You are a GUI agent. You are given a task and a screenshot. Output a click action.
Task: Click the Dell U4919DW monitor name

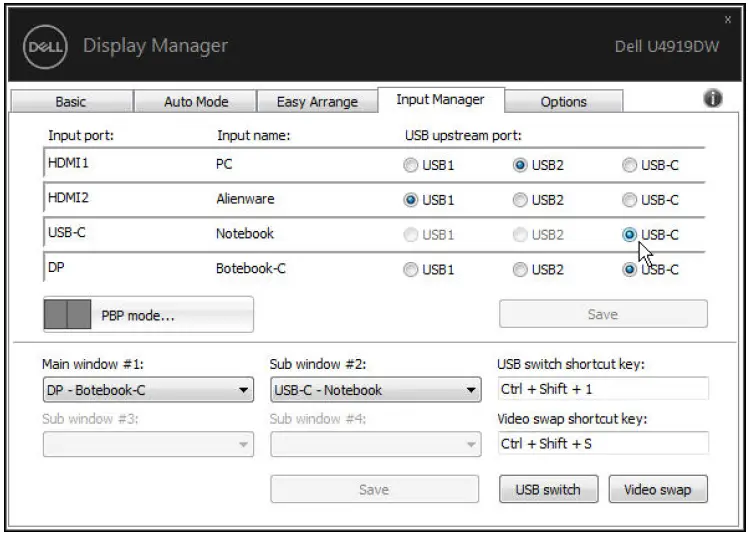[667, 46]
